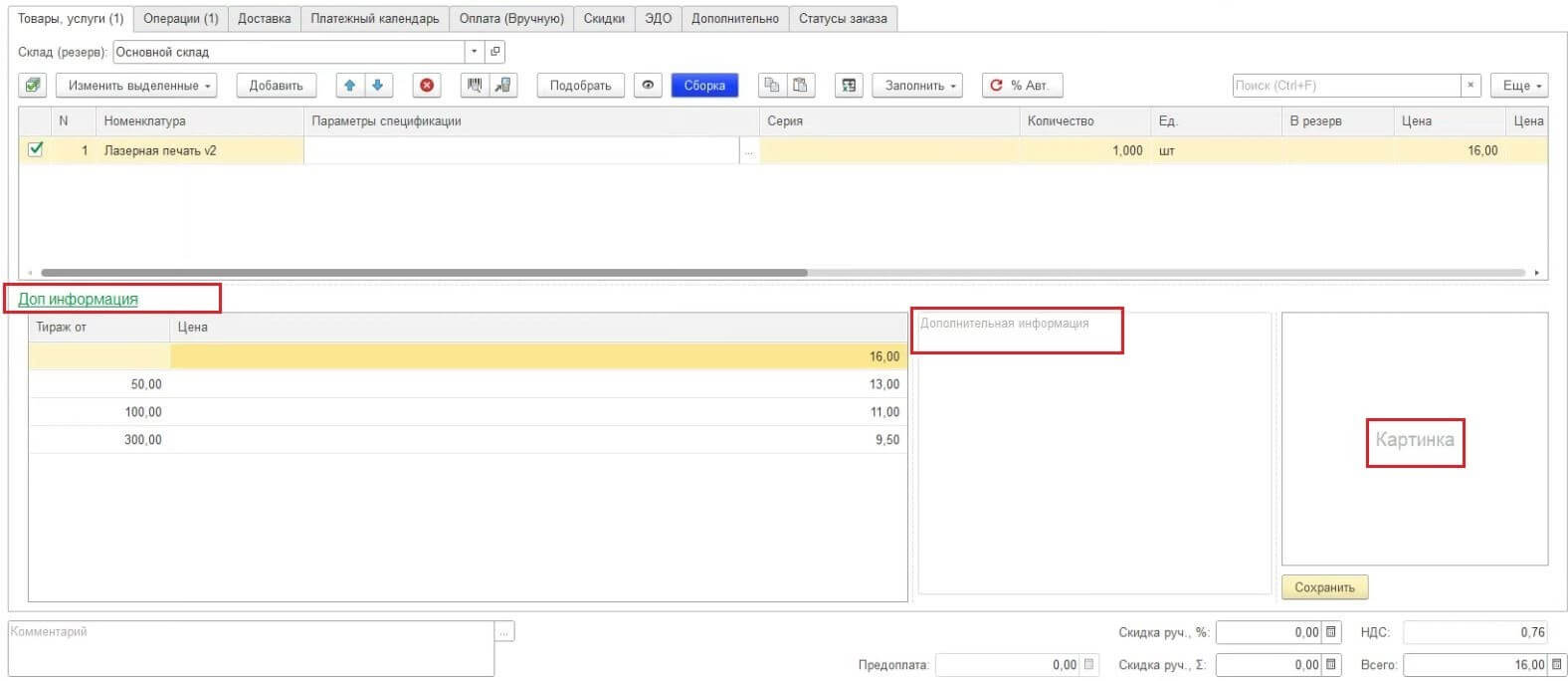Select the Тираж от 300,00 row
1568x681 pixels.
[468, 440]
